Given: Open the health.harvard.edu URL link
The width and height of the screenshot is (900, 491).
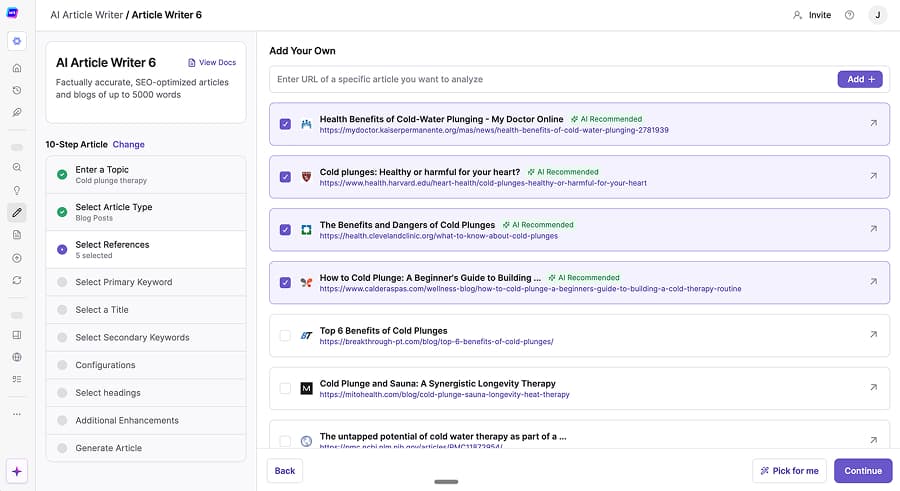Looking at the screenshot, I should click(x=483, y=183).
